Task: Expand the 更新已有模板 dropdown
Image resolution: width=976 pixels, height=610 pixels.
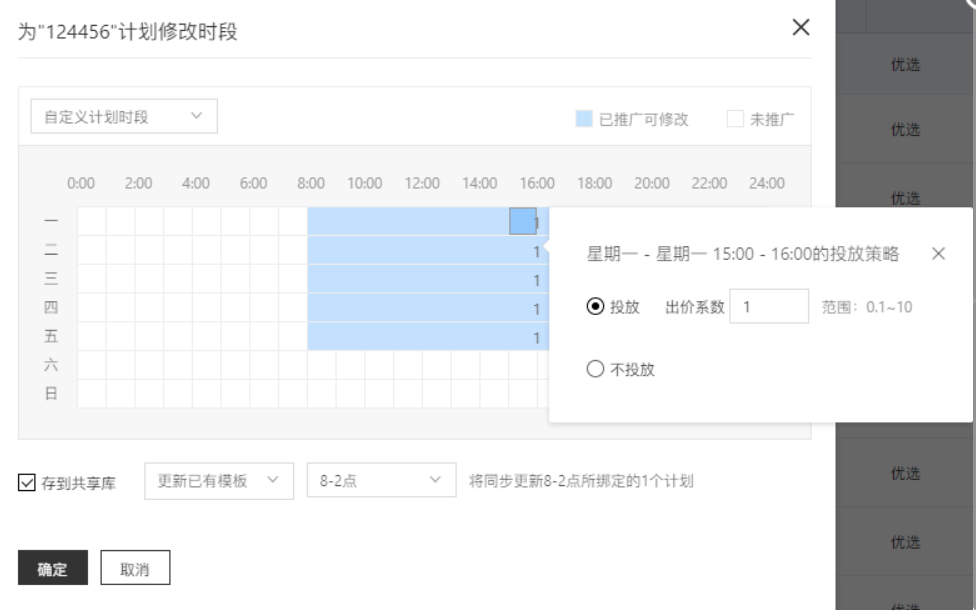Action: 219,481
